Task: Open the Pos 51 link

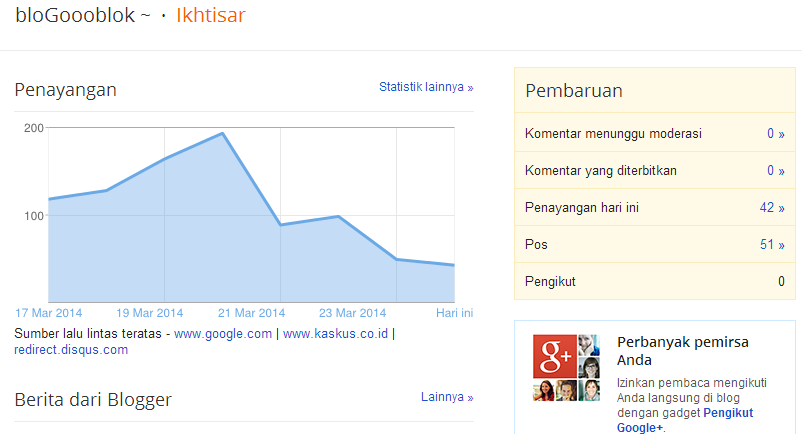Action: point(772,244)
